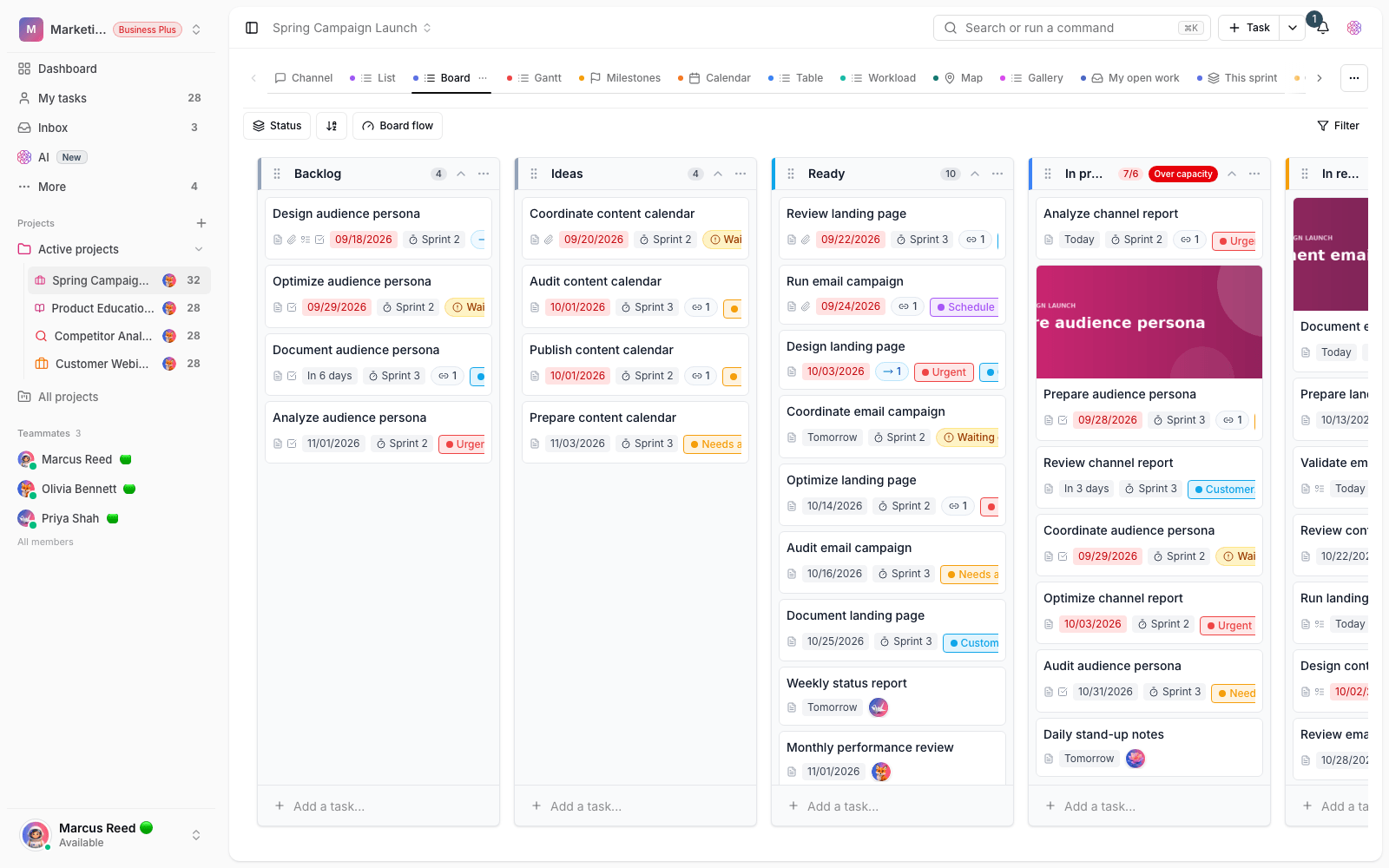Toggle the sidebar panel icon
The image size is (1389, 868).
tap(252, 28)
